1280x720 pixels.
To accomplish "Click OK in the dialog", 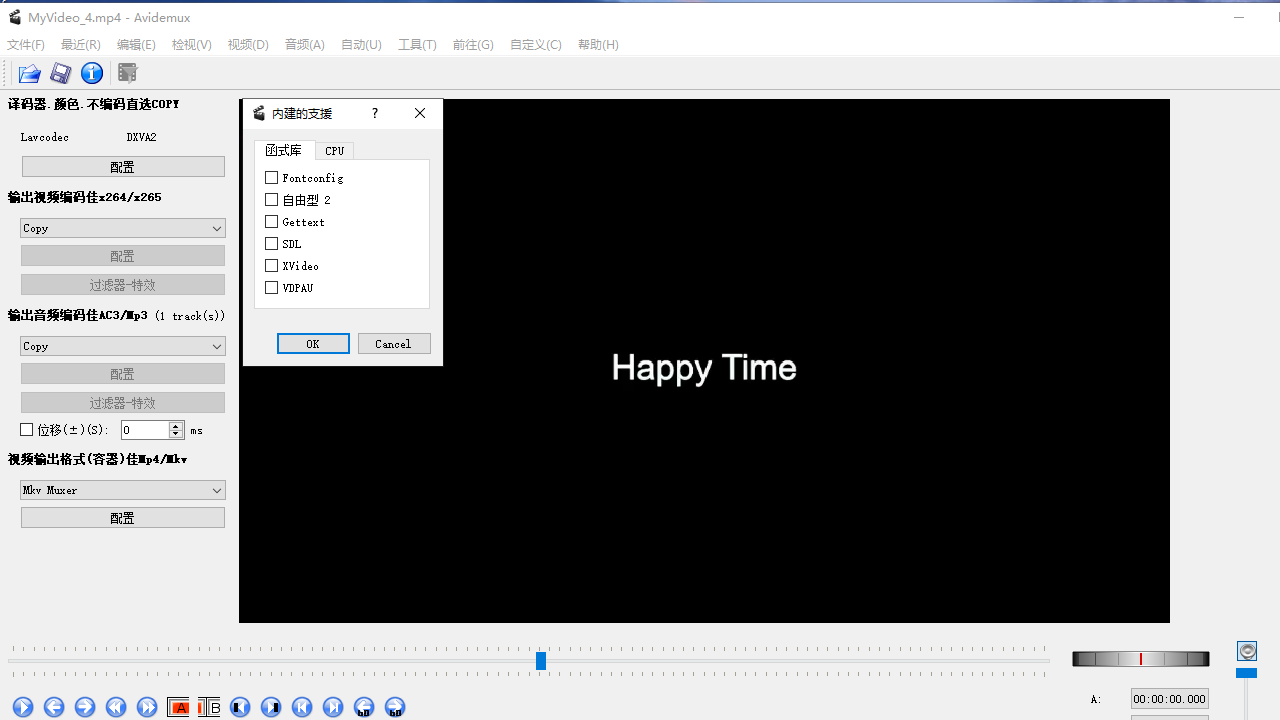I will tap(313, 344).
